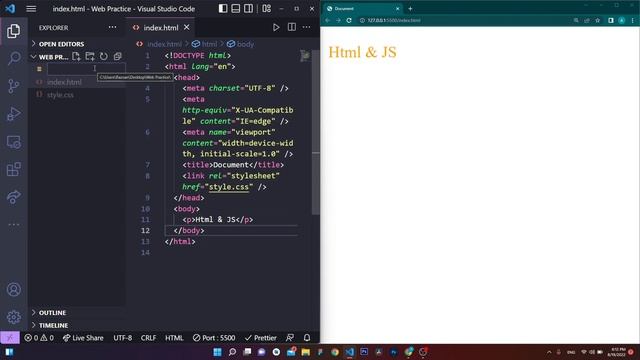This screenshot has width=640, height=360.
Task: Open the Search view in activity bar
Action: [x=13, y=58]
